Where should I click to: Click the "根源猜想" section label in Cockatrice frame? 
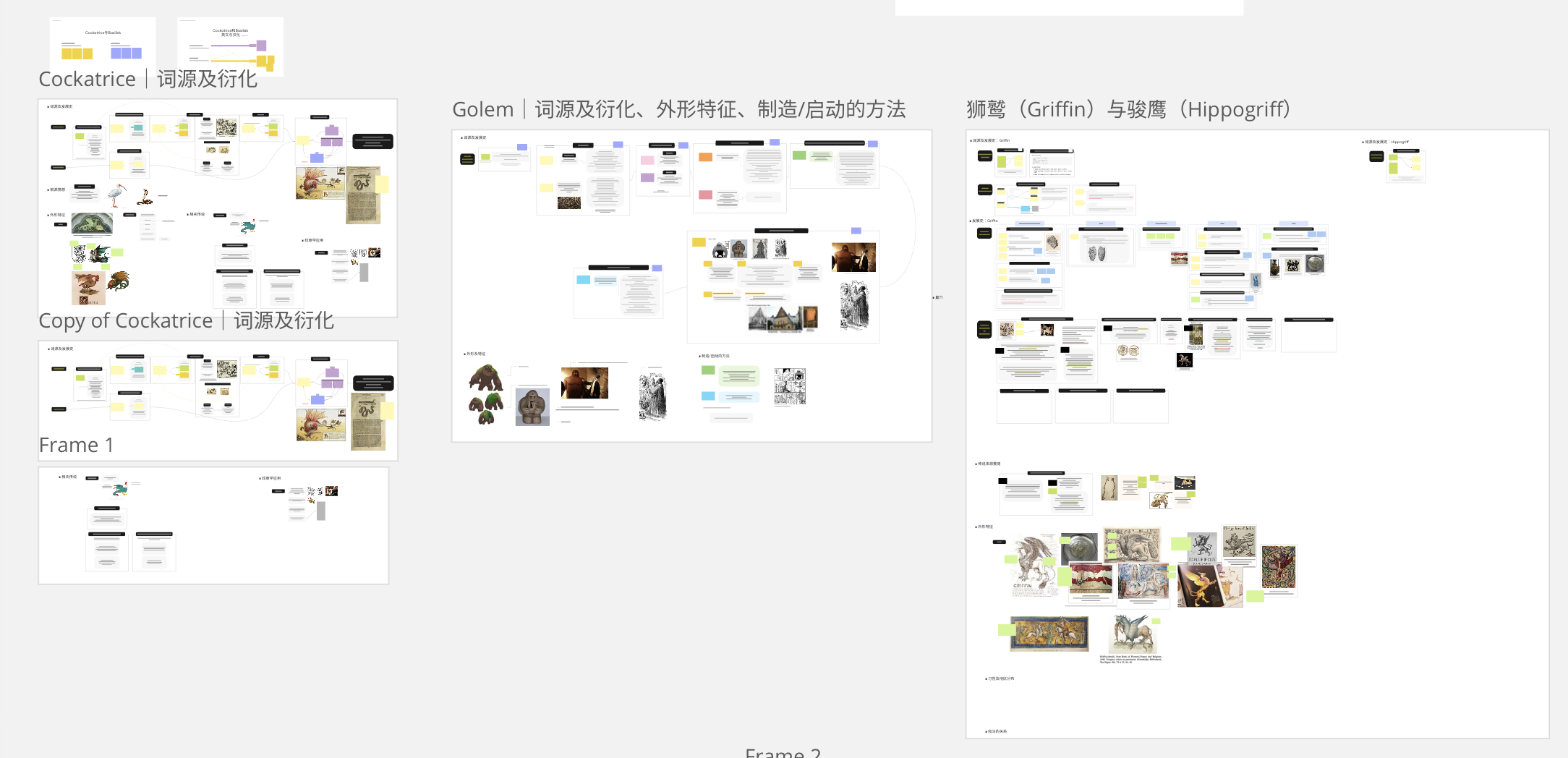click(57, 189)
